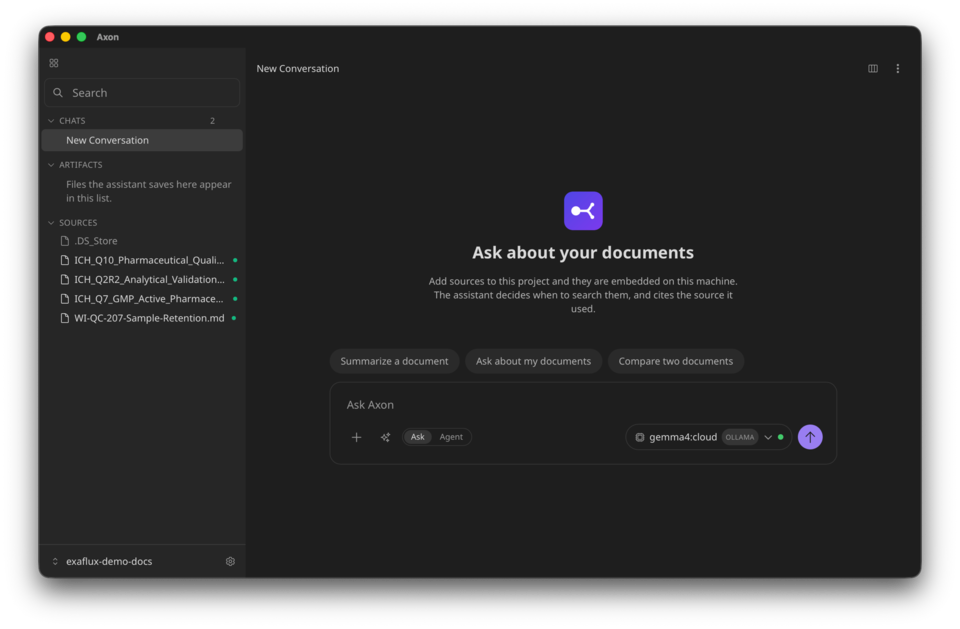Click the plus attach icon
The height and width of the screenshot is (629, 960).
pos(356,437)
